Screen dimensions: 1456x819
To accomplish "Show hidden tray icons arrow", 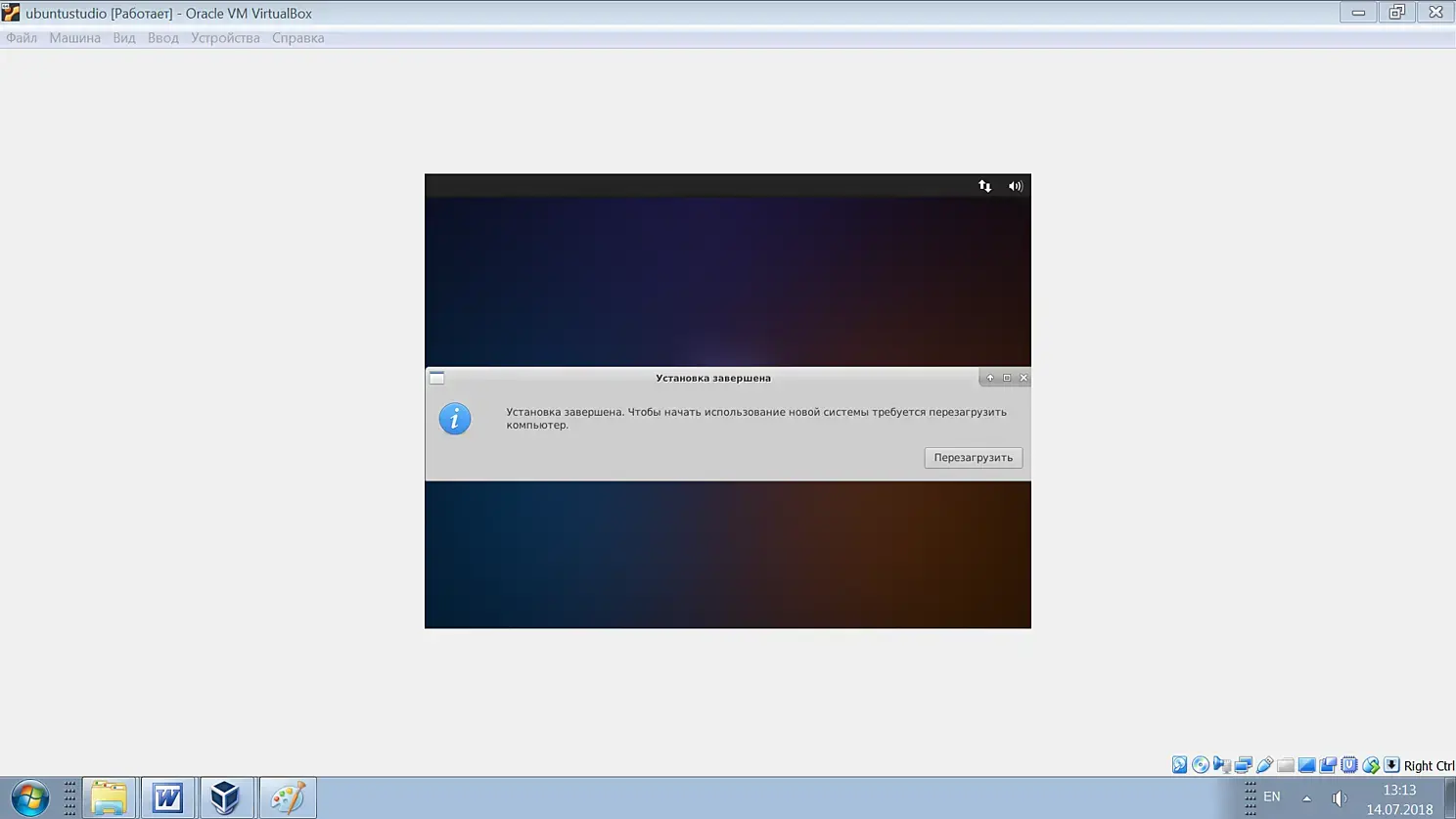I will point(1306,798).
